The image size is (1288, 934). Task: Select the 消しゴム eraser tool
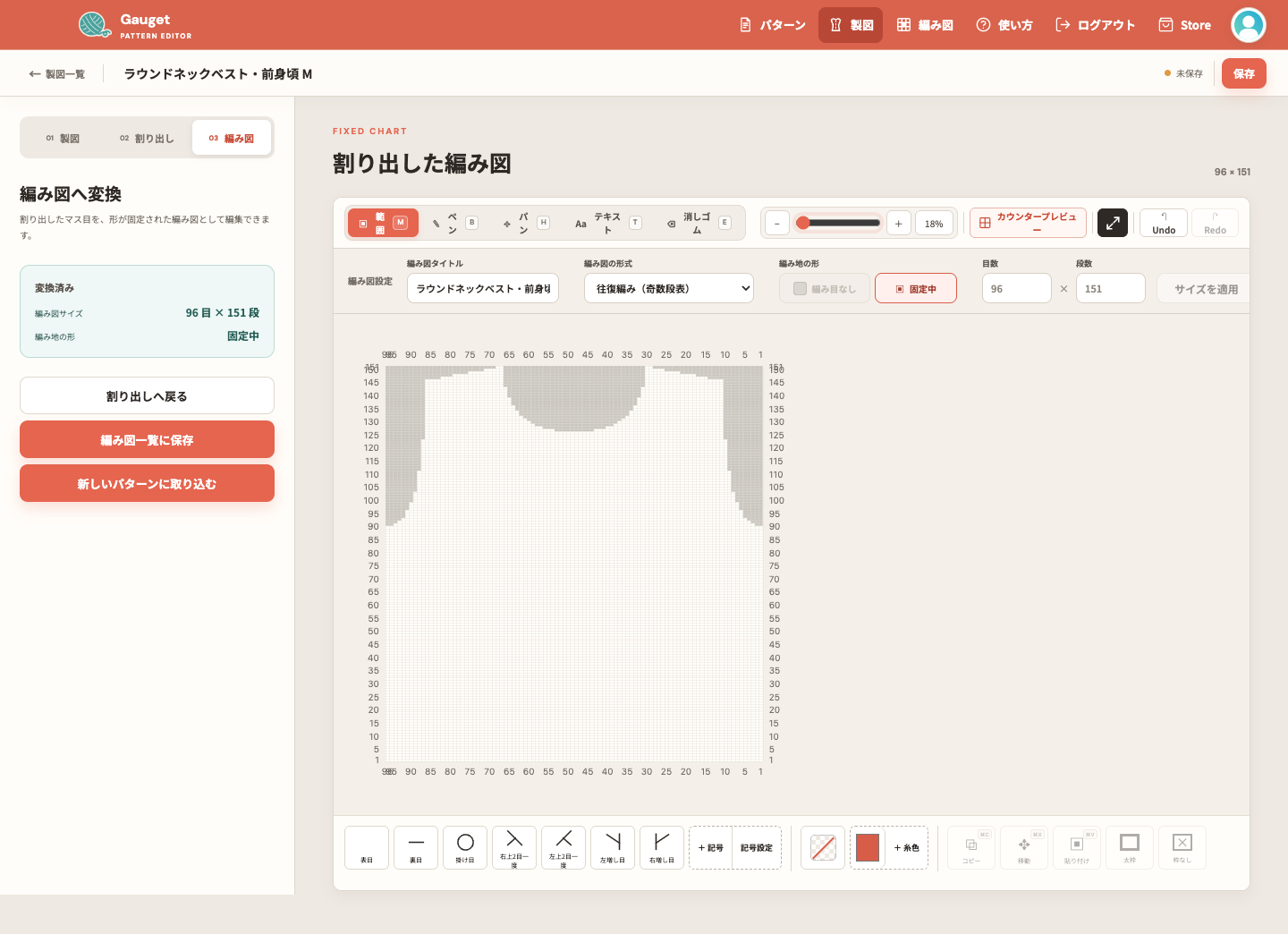(699, 223)
